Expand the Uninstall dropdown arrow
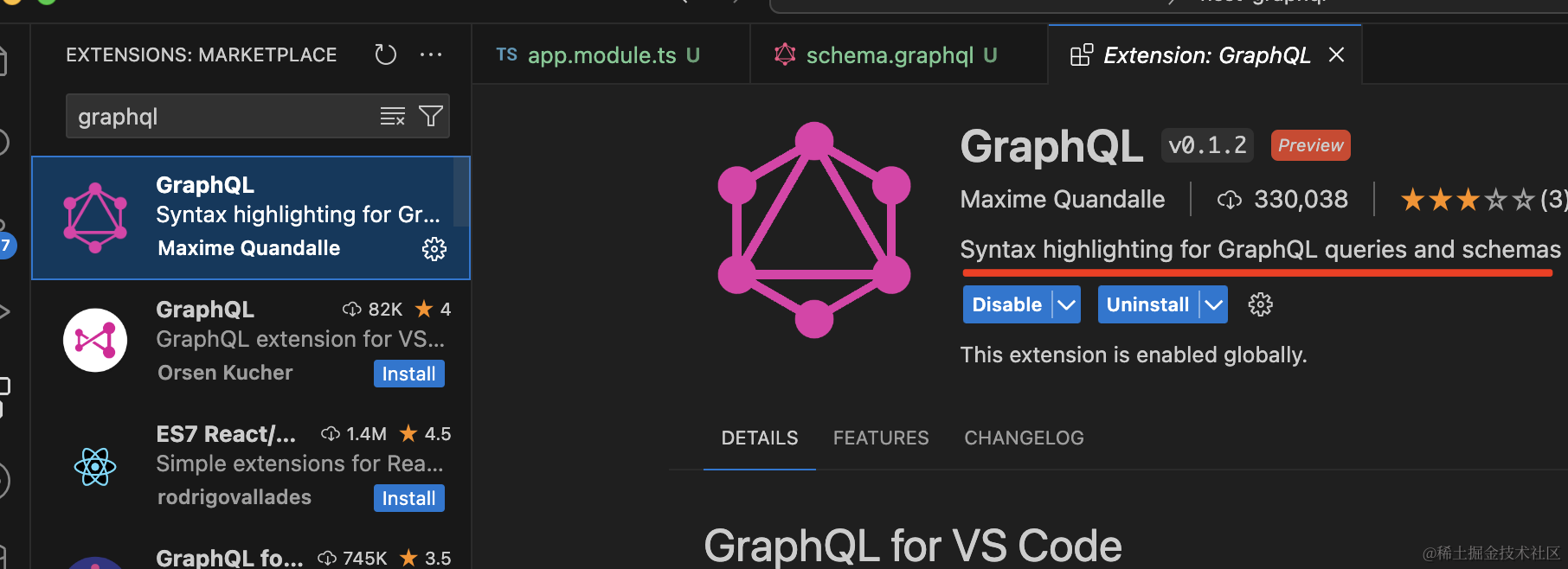The height and width of the screenshot is (569, 1568). pyautogui.click(x=1214, y=304)
